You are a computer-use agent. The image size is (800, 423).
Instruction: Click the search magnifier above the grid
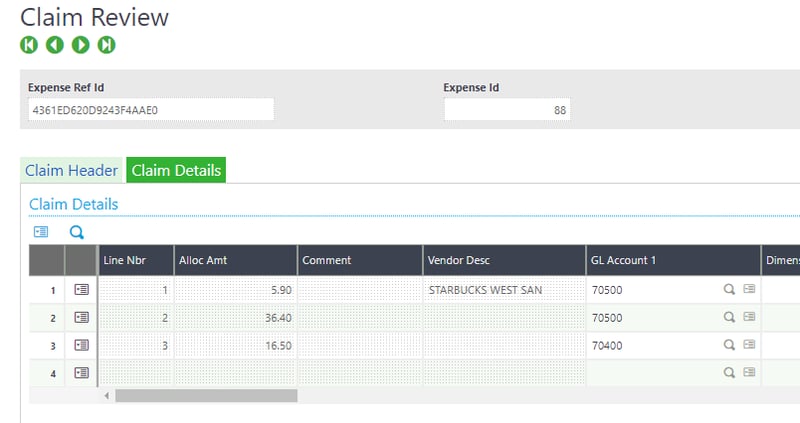pyautogui.click(x=76, y=232)
